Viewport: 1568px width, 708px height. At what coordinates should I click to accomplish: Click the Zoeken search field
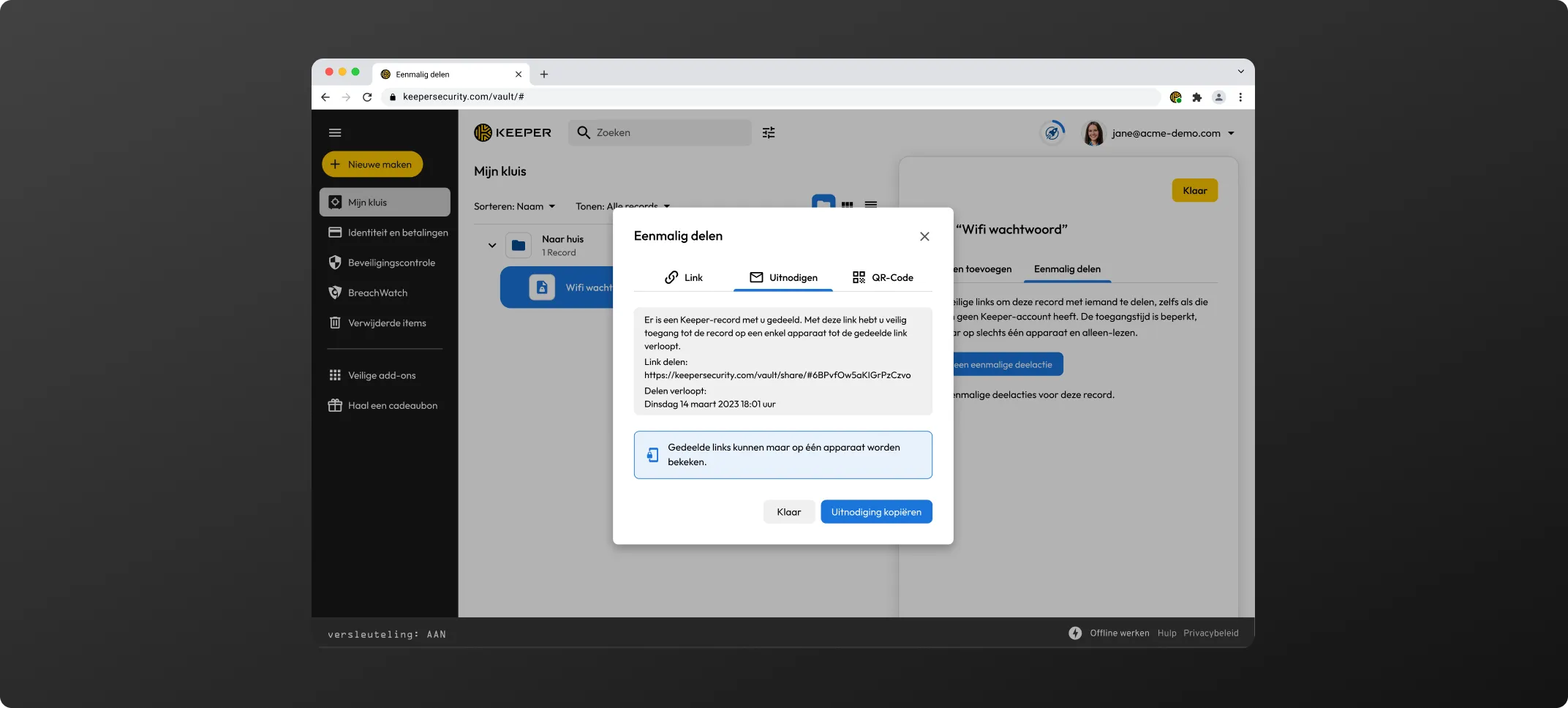point(660,132)
